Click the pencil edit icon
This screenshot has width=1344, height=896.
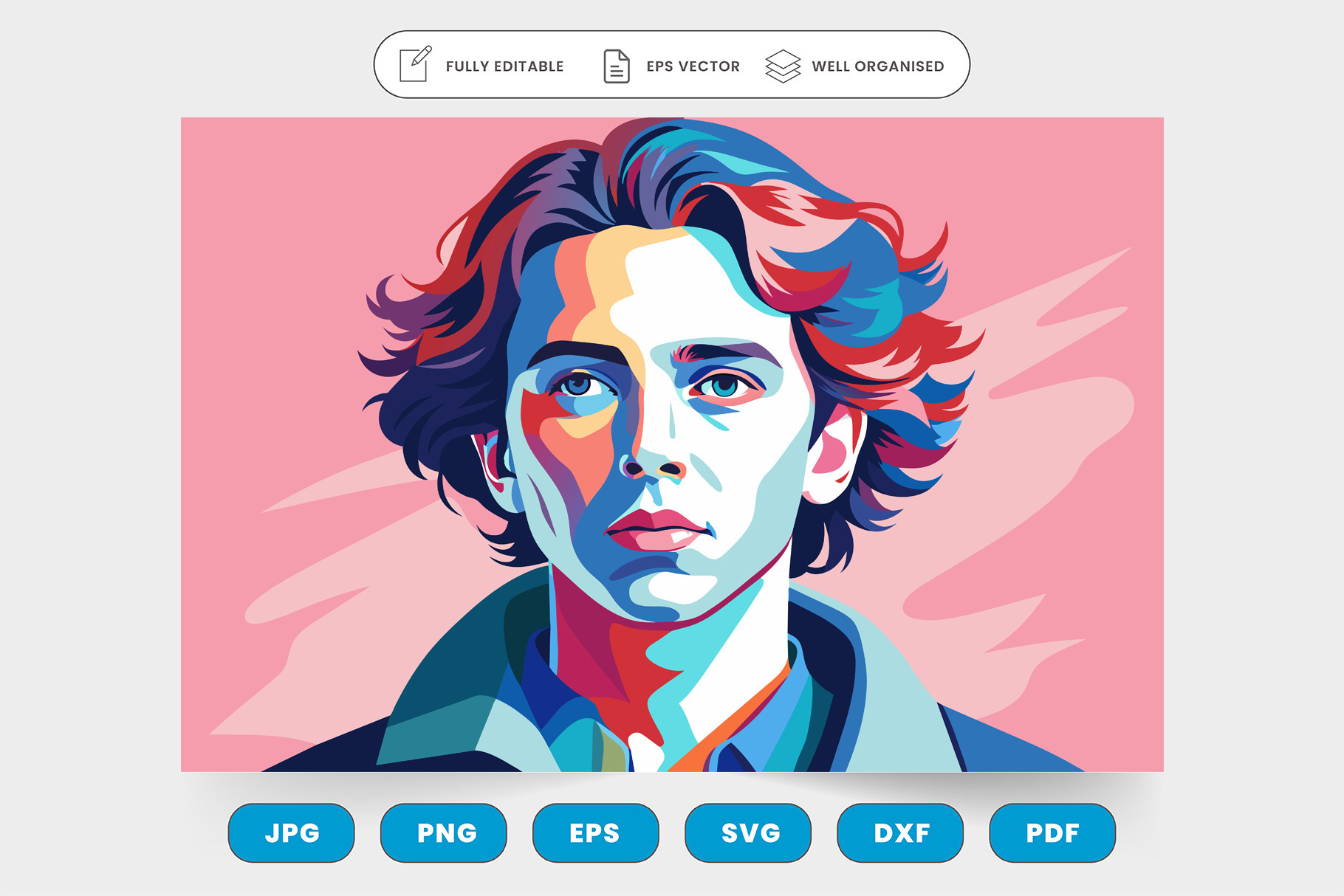[415, 65]
